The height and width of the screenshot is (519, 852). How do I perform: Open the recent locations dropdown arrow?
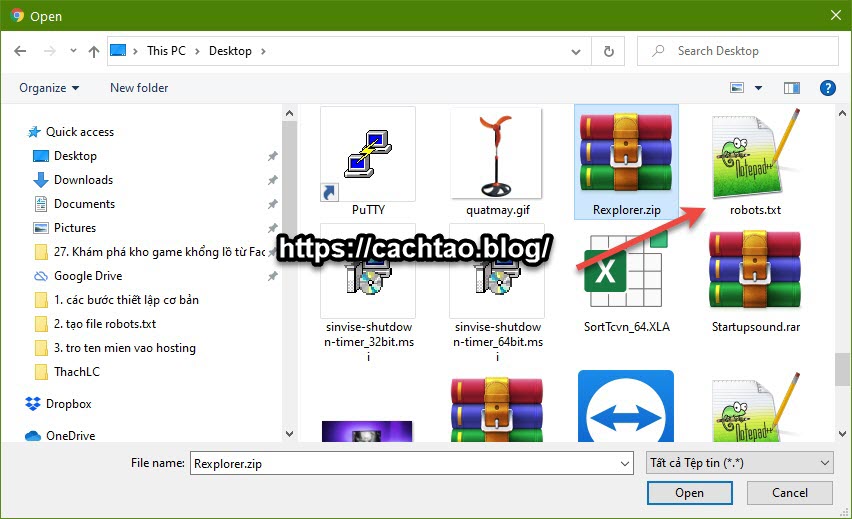tap(73, 51)
